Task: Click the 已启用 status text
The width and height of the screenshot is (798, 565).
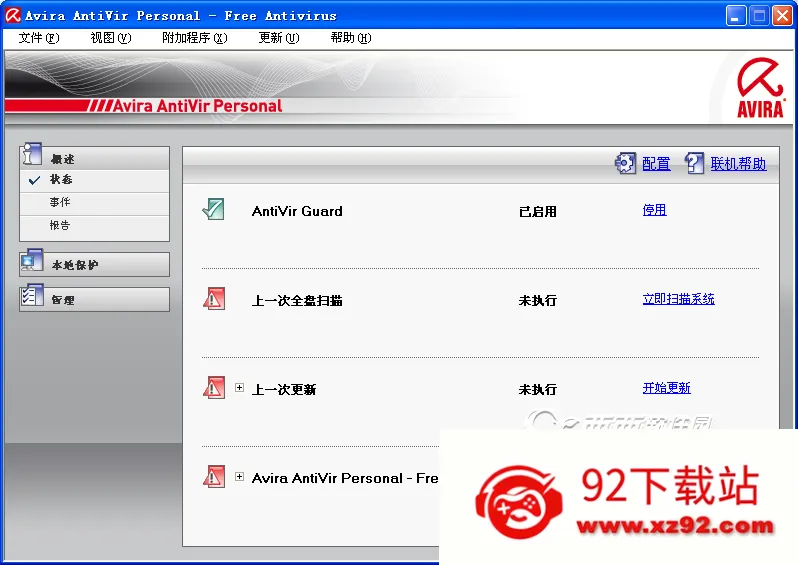Action: [x=537, y=212]
